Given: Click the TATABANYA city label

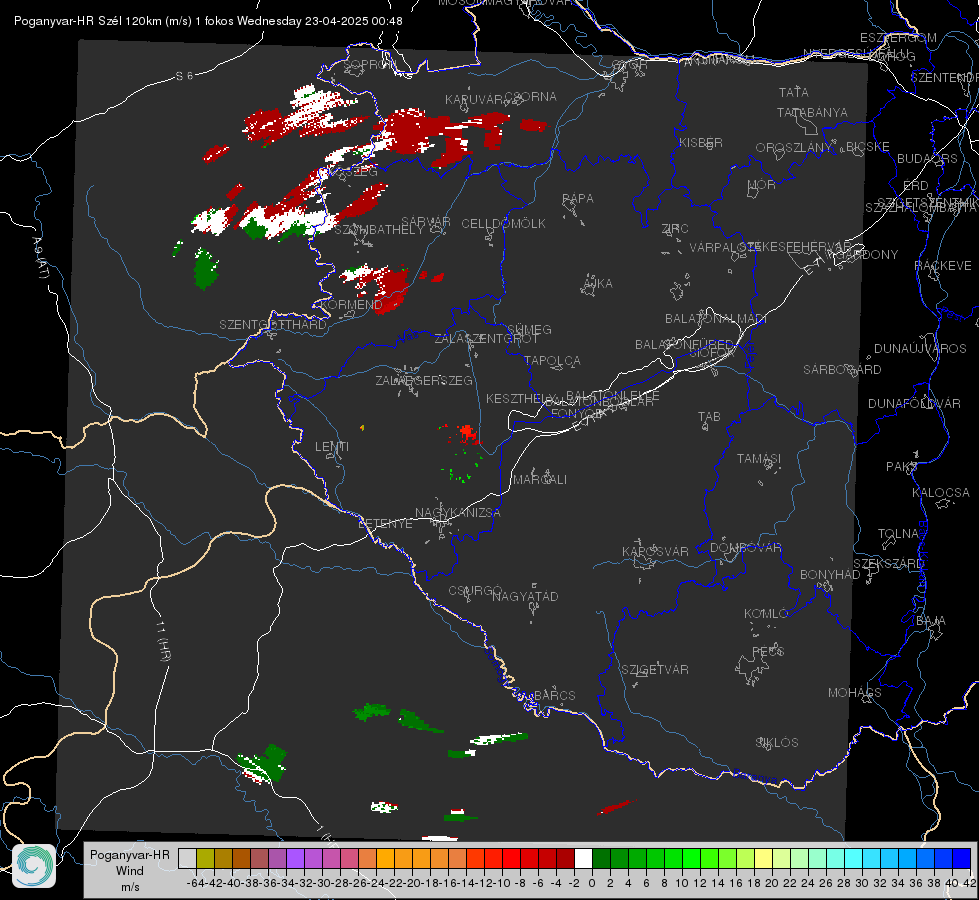Looking at the screenshot, I should click(x=812, y=113).
